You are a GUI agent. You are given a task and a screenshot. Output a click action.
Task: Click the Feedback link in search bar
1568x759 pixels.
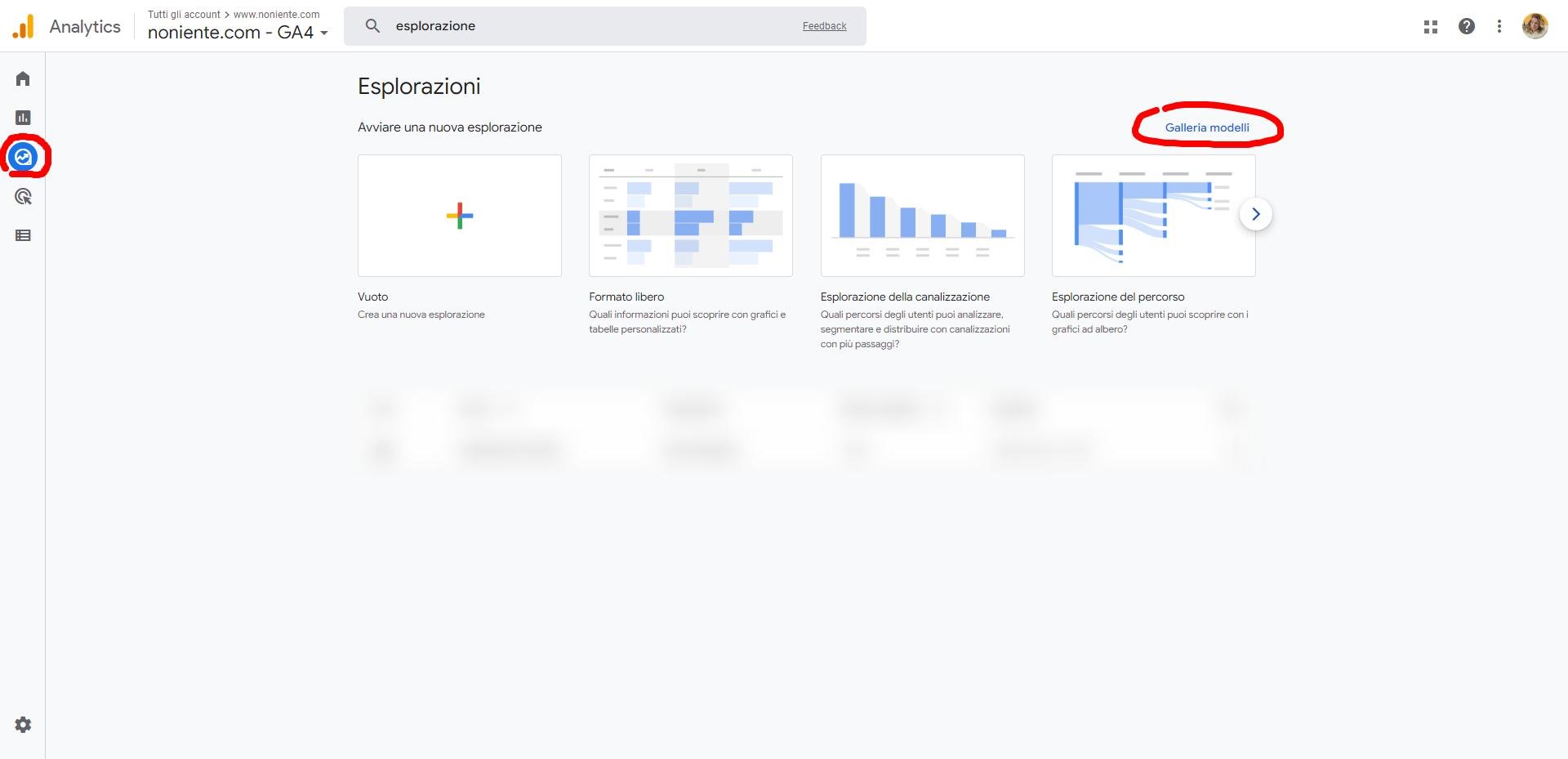point(824,26)
